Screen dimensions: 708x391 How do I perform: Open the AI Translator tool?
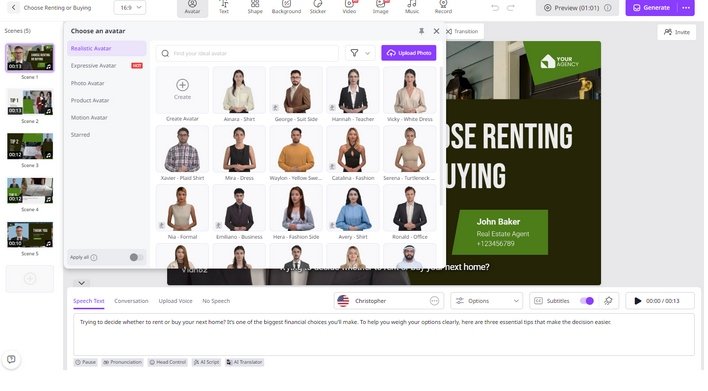pos(244,362)
